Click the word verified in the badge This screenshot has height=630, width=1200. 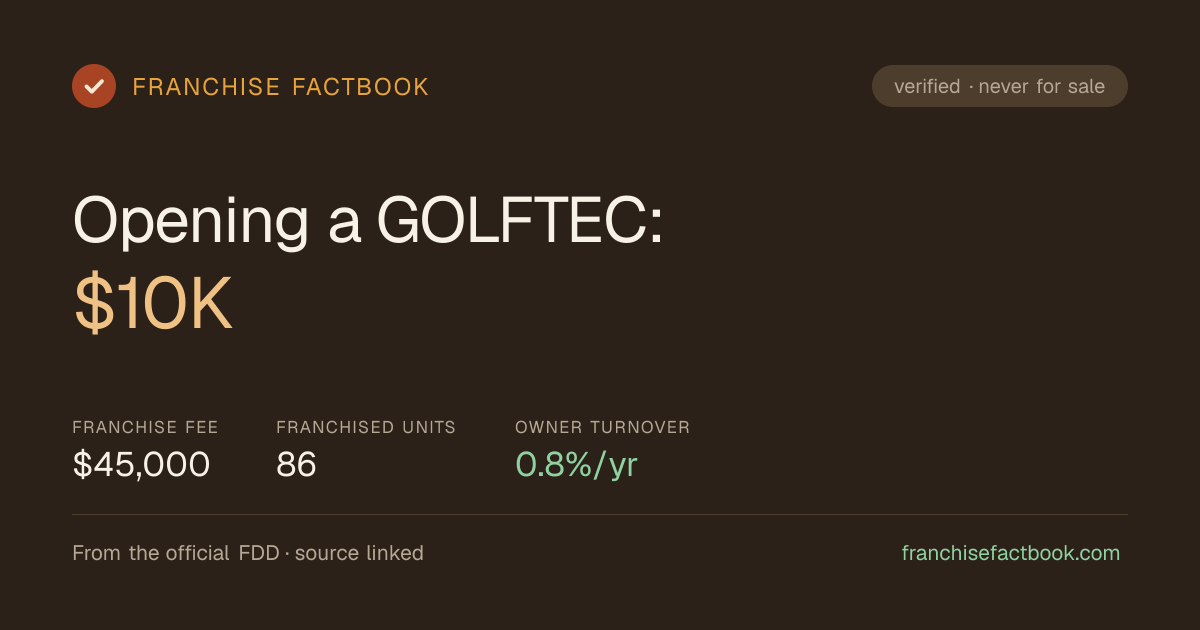[x=927, y=86]
